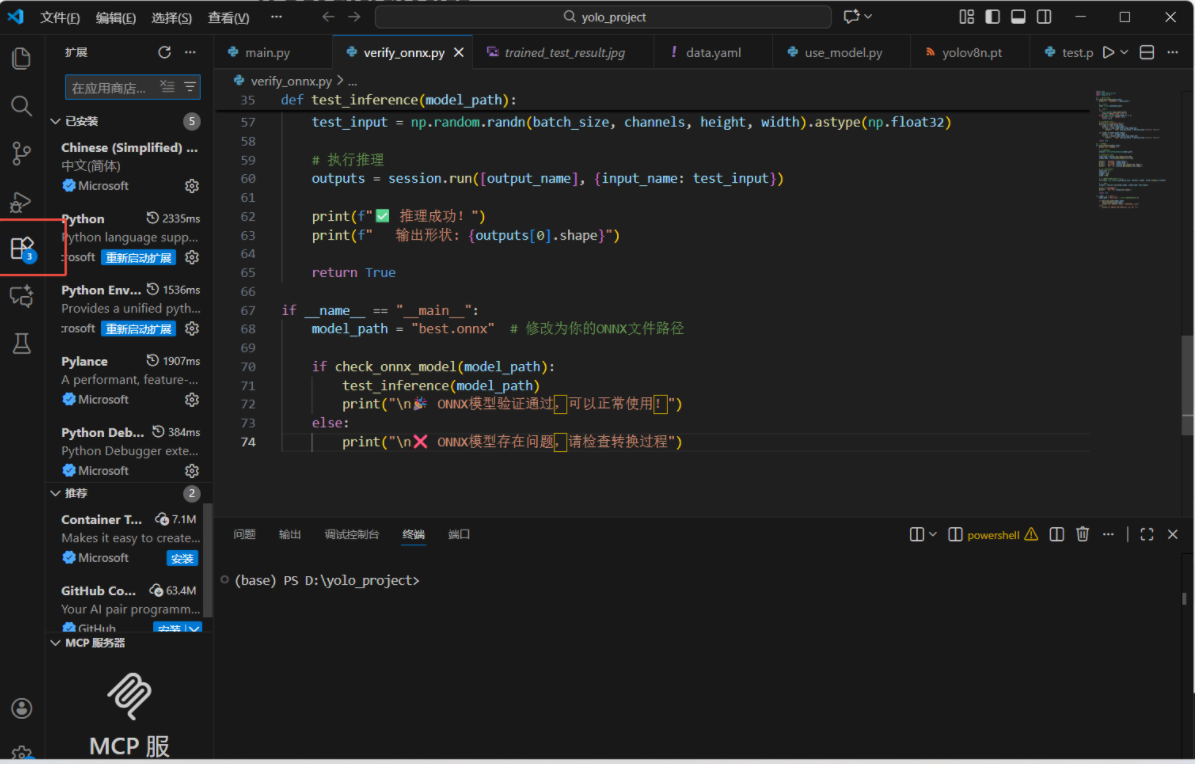Toggle primary sidebar visibility
The image size is (1196, 764).
[x=992, y=17]
